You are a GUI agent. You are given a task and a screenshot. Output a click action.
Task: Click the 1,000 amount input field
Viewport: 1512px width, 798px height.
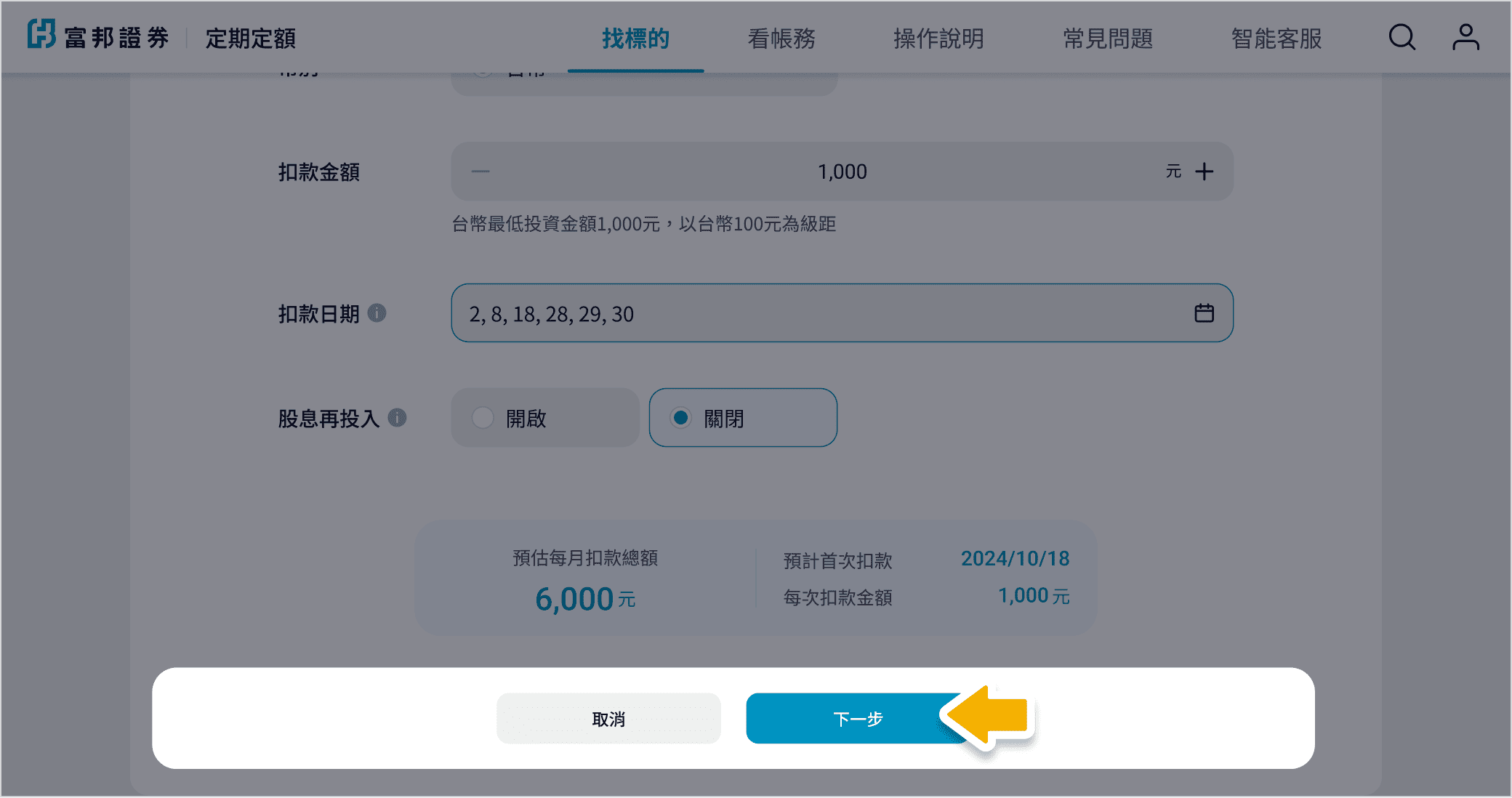[842, 172]
